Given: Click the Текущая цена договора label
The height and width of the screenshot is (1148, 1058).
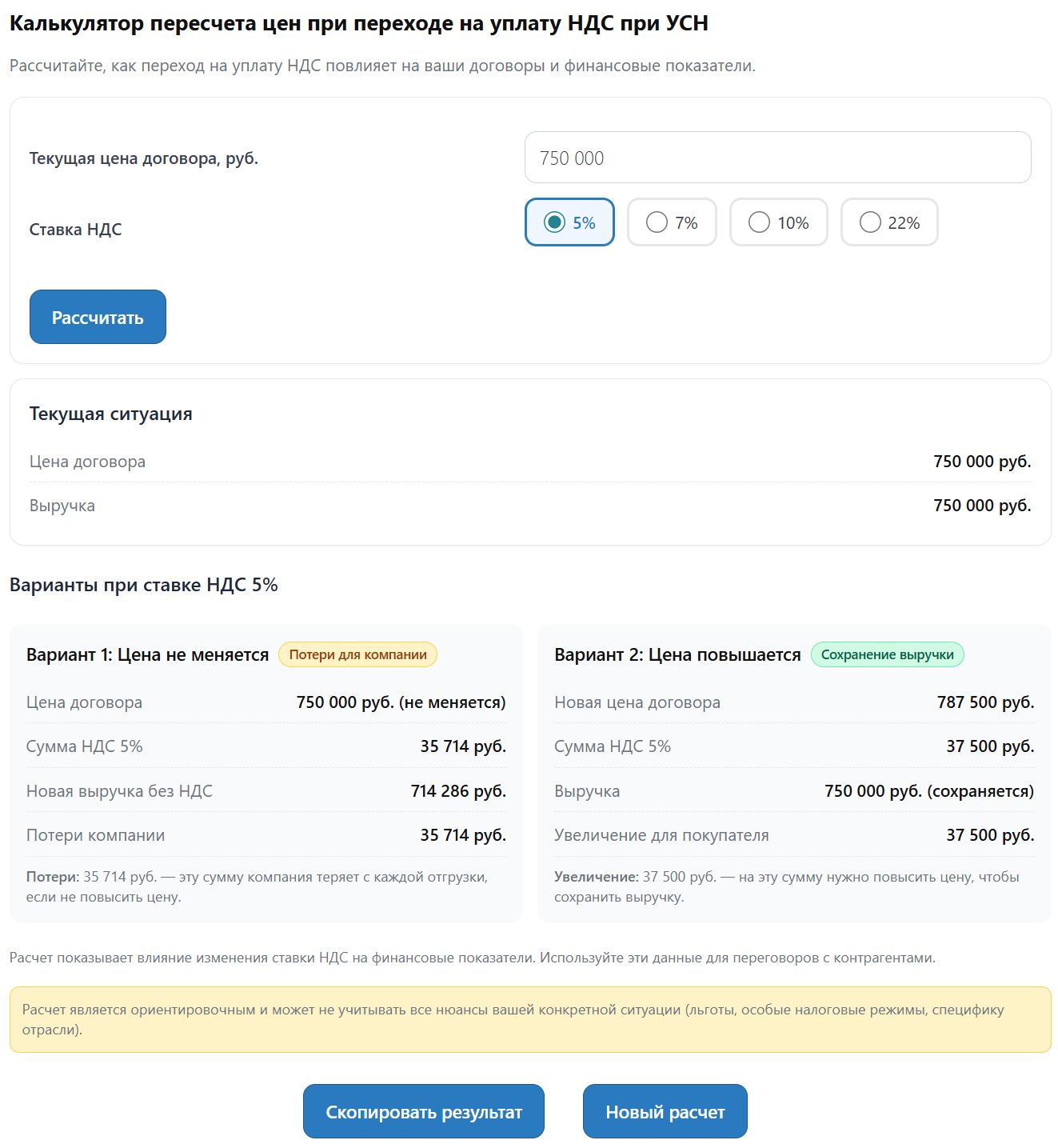Looking at the screenshot, I should [x=144, y=158].
